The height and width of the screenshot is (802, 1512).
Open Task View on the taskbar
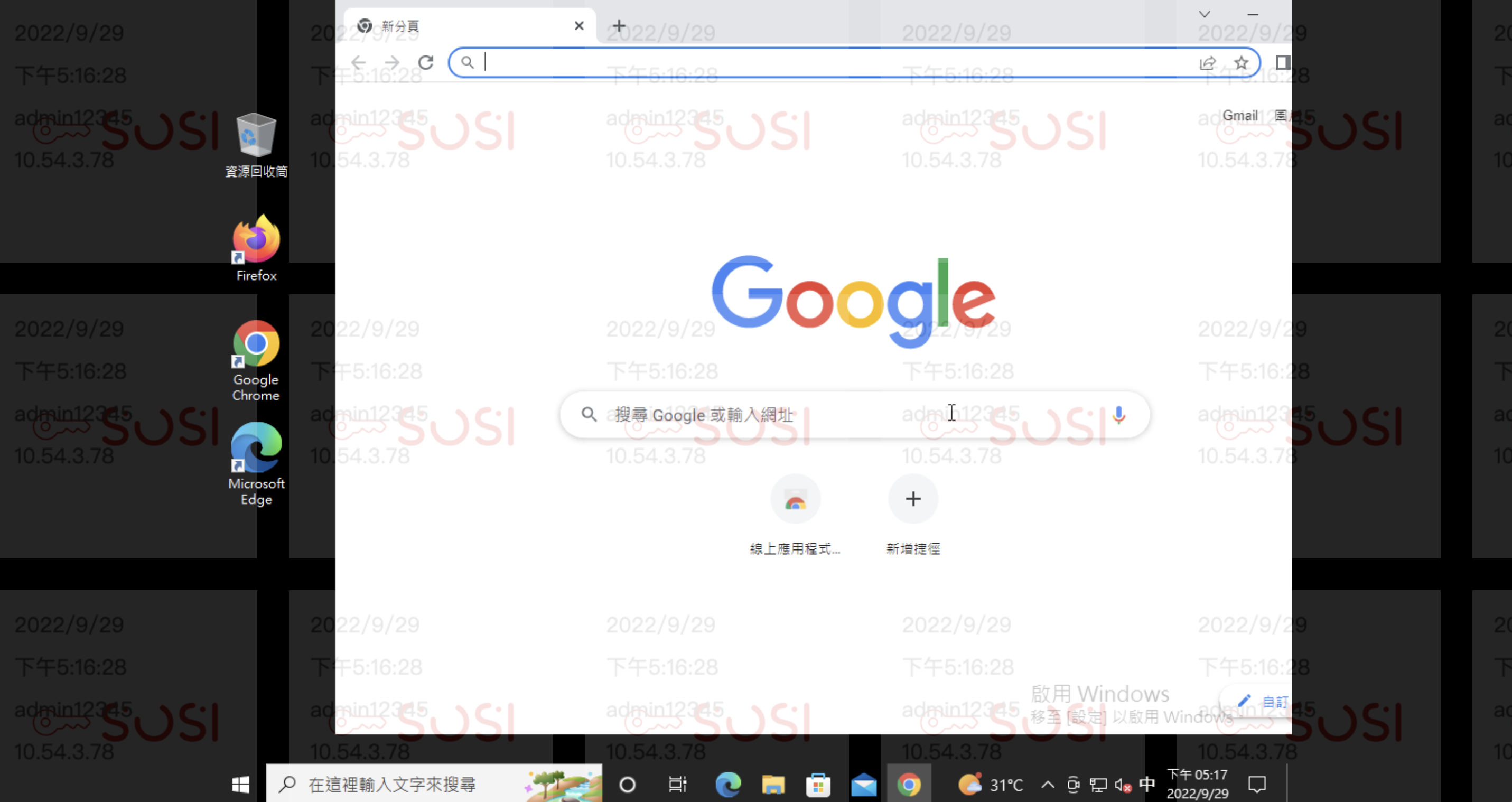[677, 785]
